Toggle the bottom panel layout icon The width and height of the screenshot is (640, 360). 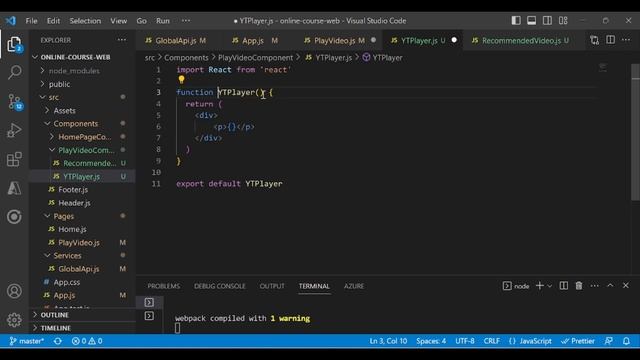(531, 20)
